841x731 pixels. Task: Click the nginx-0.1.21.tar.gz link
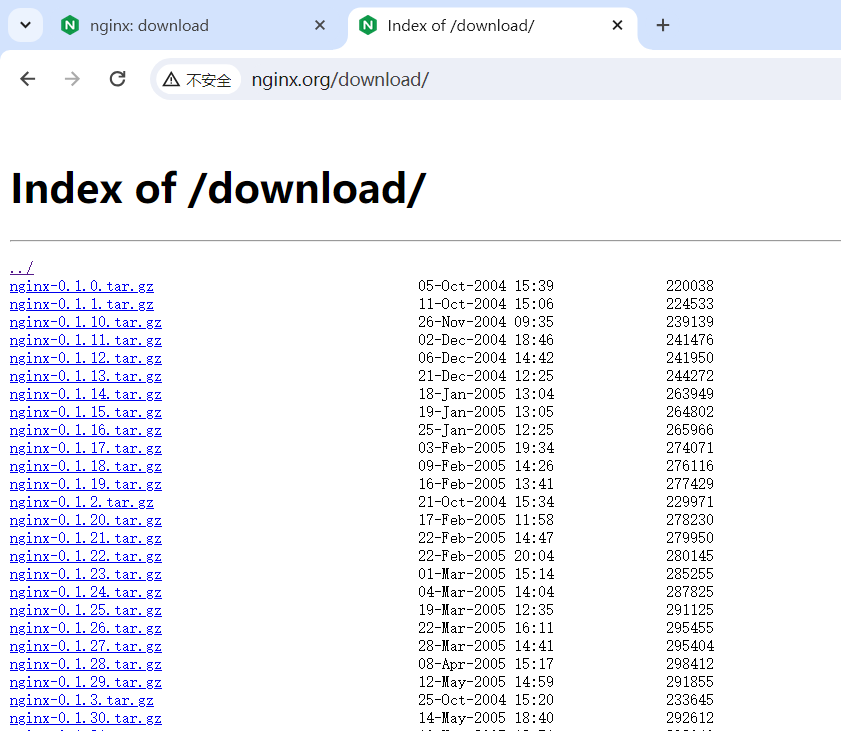click(x=86, y=538)
